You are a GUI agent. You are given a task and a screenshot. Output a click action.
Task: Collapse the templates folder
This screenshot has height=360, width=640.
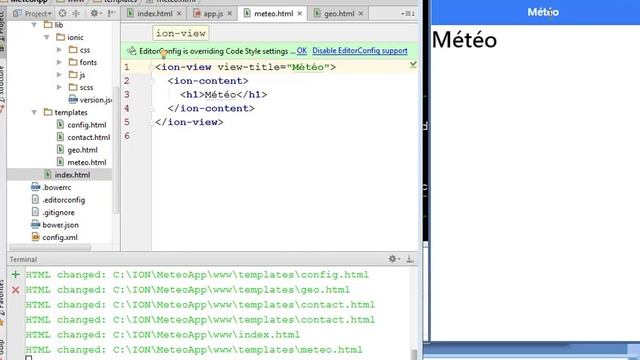tap(34, 112)
